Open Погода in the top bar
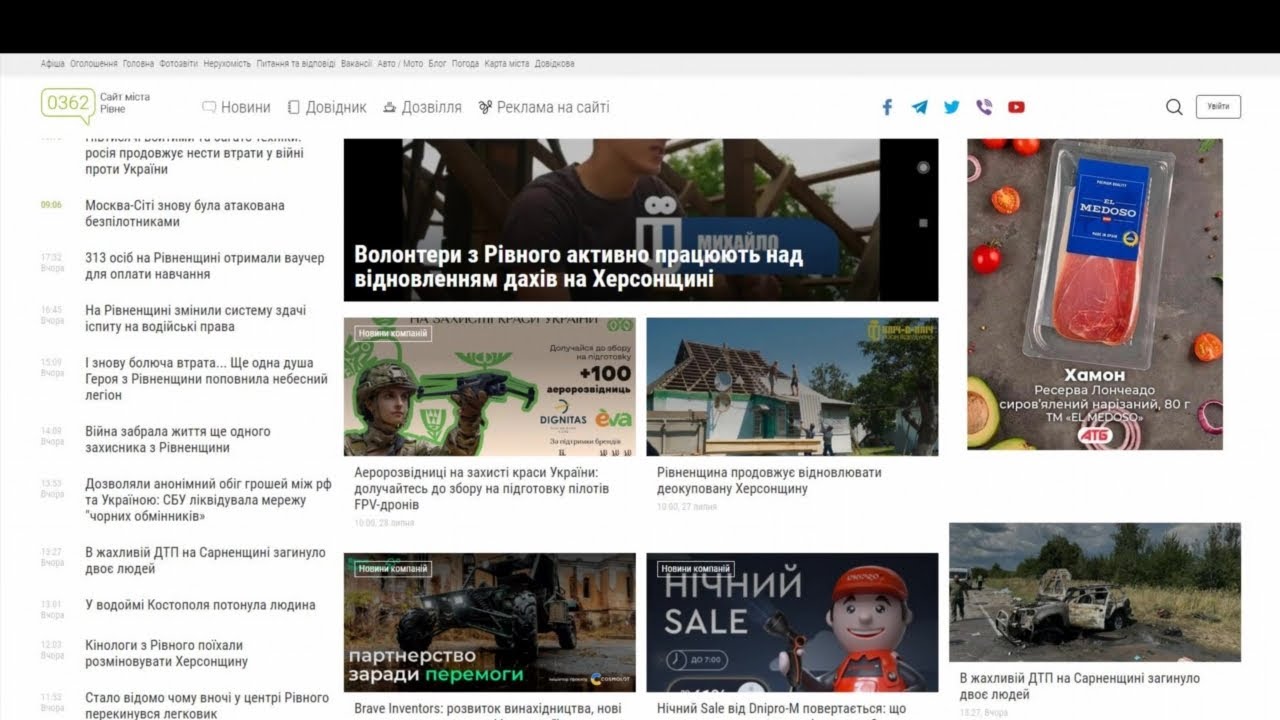This screenshot has width=1280, height=720. click(465, 64)
